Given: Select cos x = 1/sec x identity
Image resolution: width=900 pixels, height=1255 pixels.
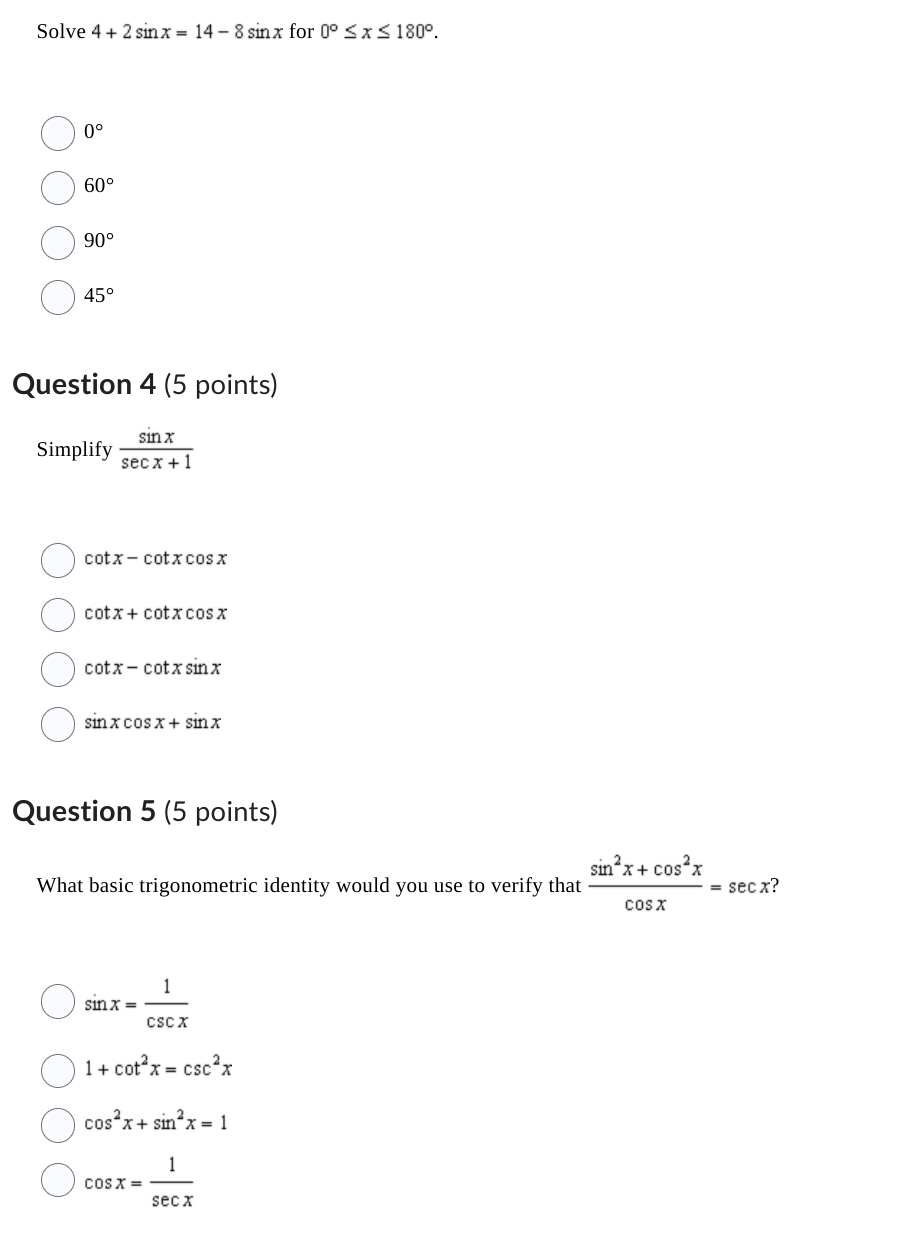Looking at the screenshot, I should pyautogui.click(x=57, y=1179).
